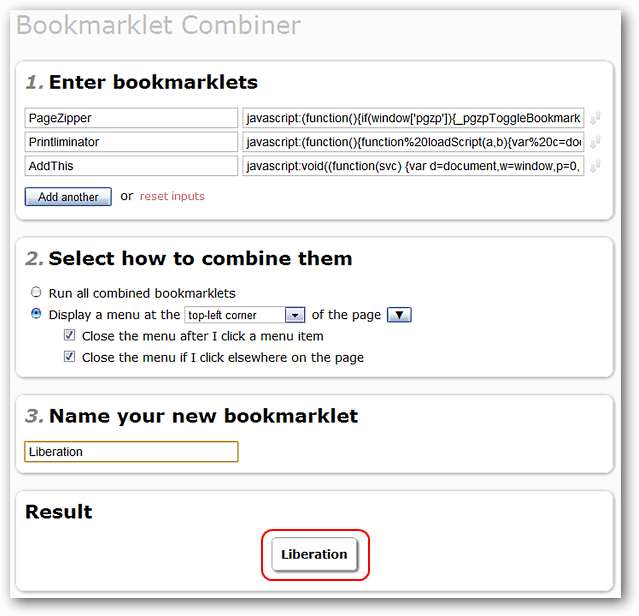Open the 'top-left corner' position dropdown
639x616 pixels.
pos(245,315)
